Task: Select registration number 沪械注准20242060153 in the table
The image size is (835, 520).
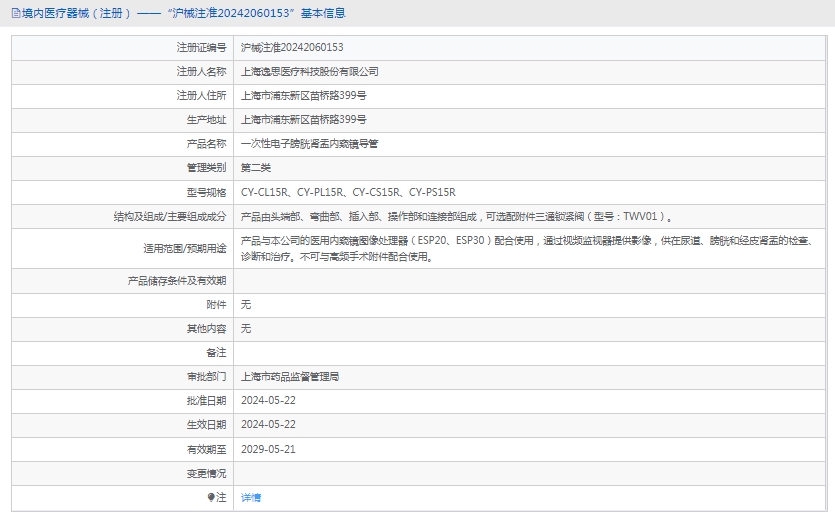Action: [292, 47]
